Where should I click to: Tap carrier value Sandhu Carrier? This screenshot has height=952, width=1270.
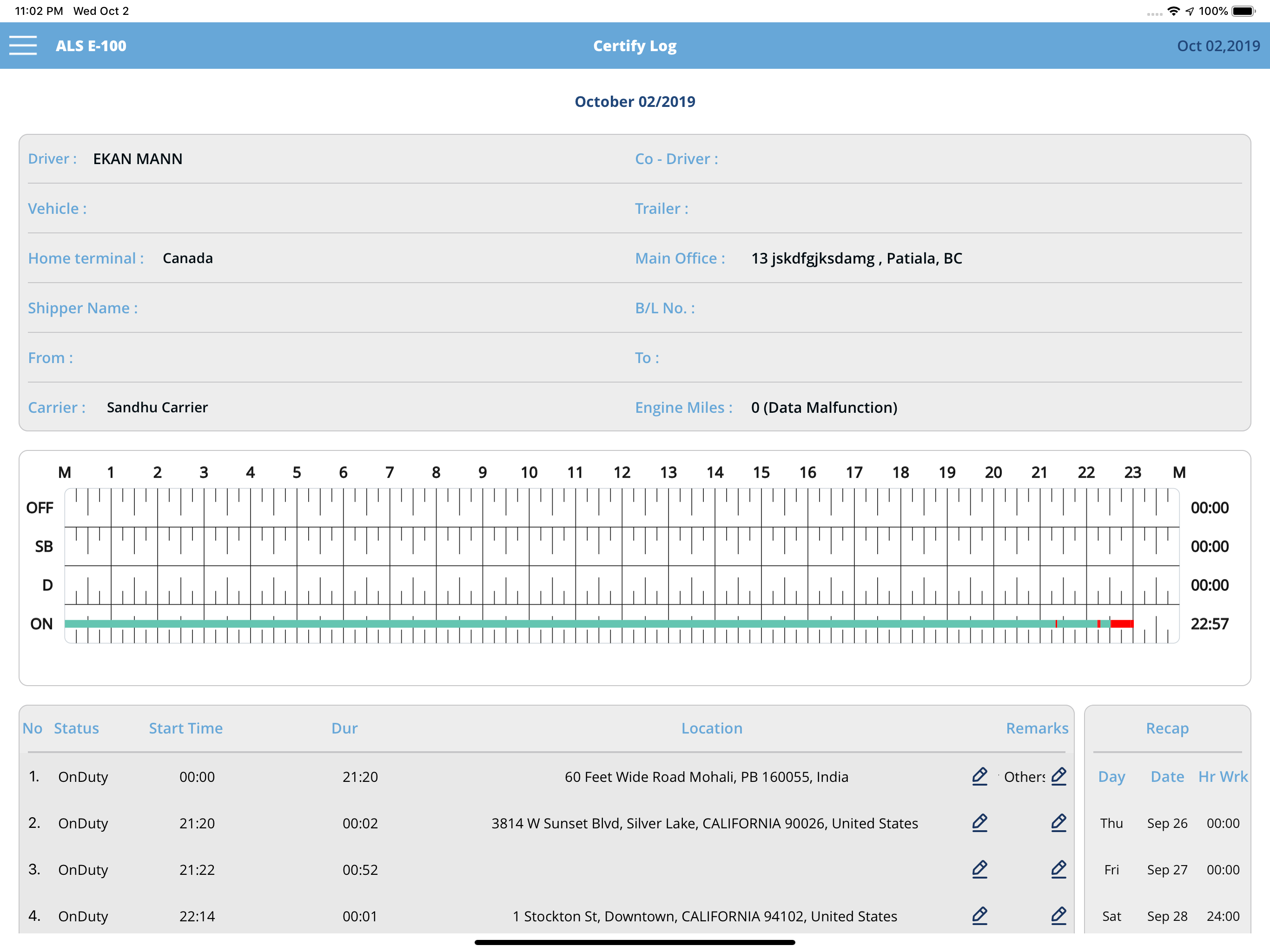(157, 408)
